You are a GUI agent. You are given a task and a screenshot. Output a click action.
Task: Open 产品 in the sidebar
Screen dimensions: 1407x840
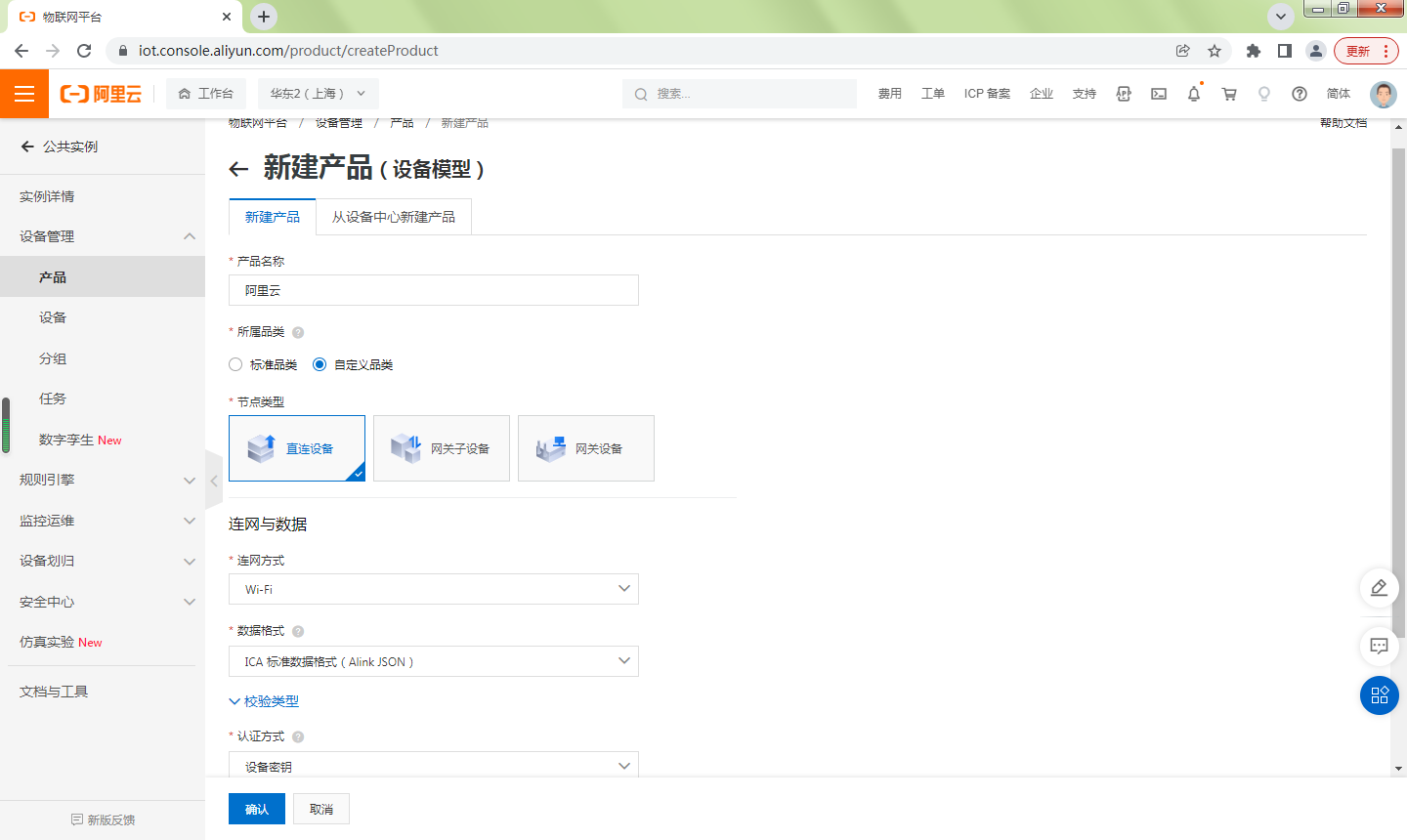point(103,277)
